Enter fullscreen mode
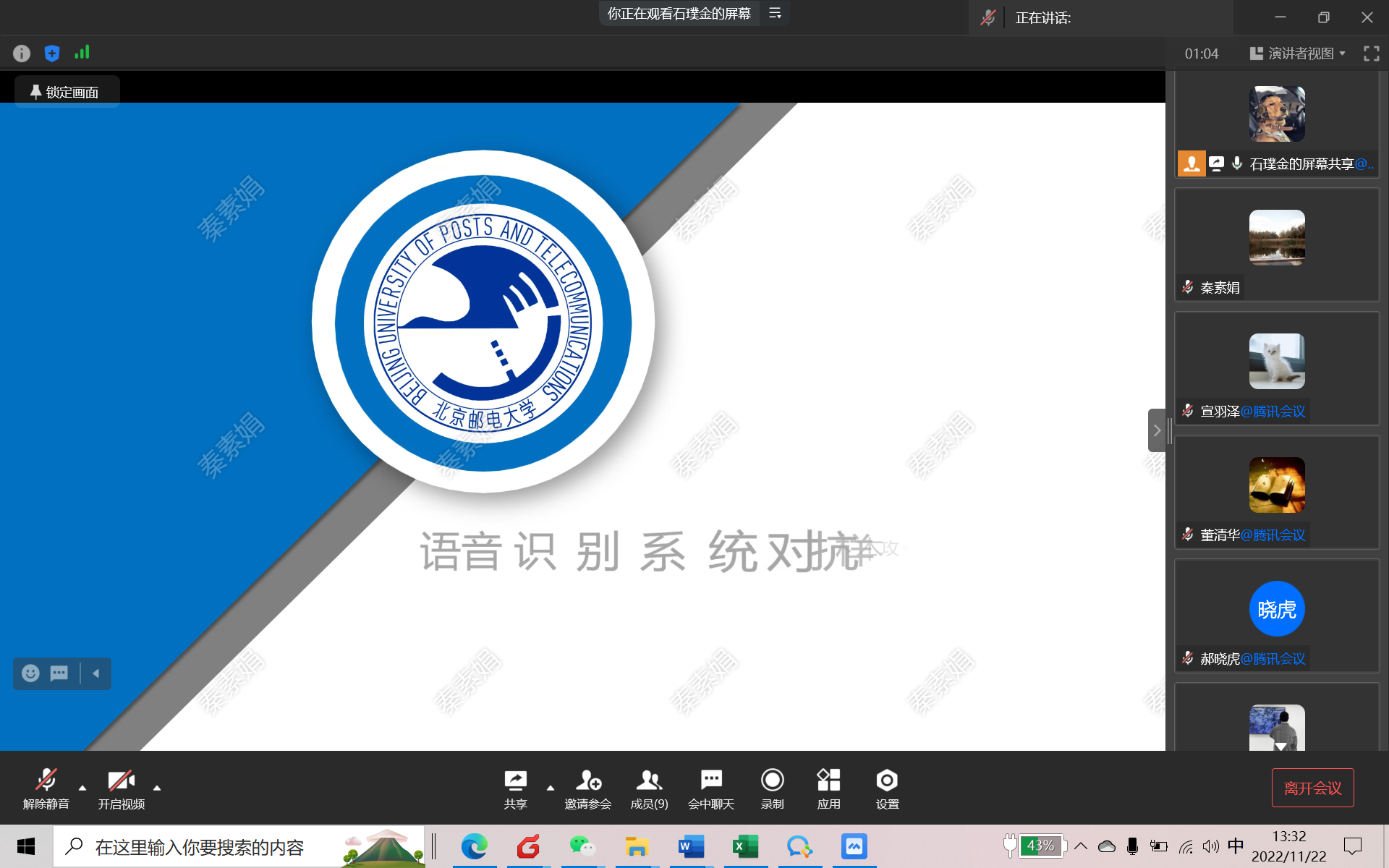The width and height of the screenshot is (1389, 868). 1371,53
